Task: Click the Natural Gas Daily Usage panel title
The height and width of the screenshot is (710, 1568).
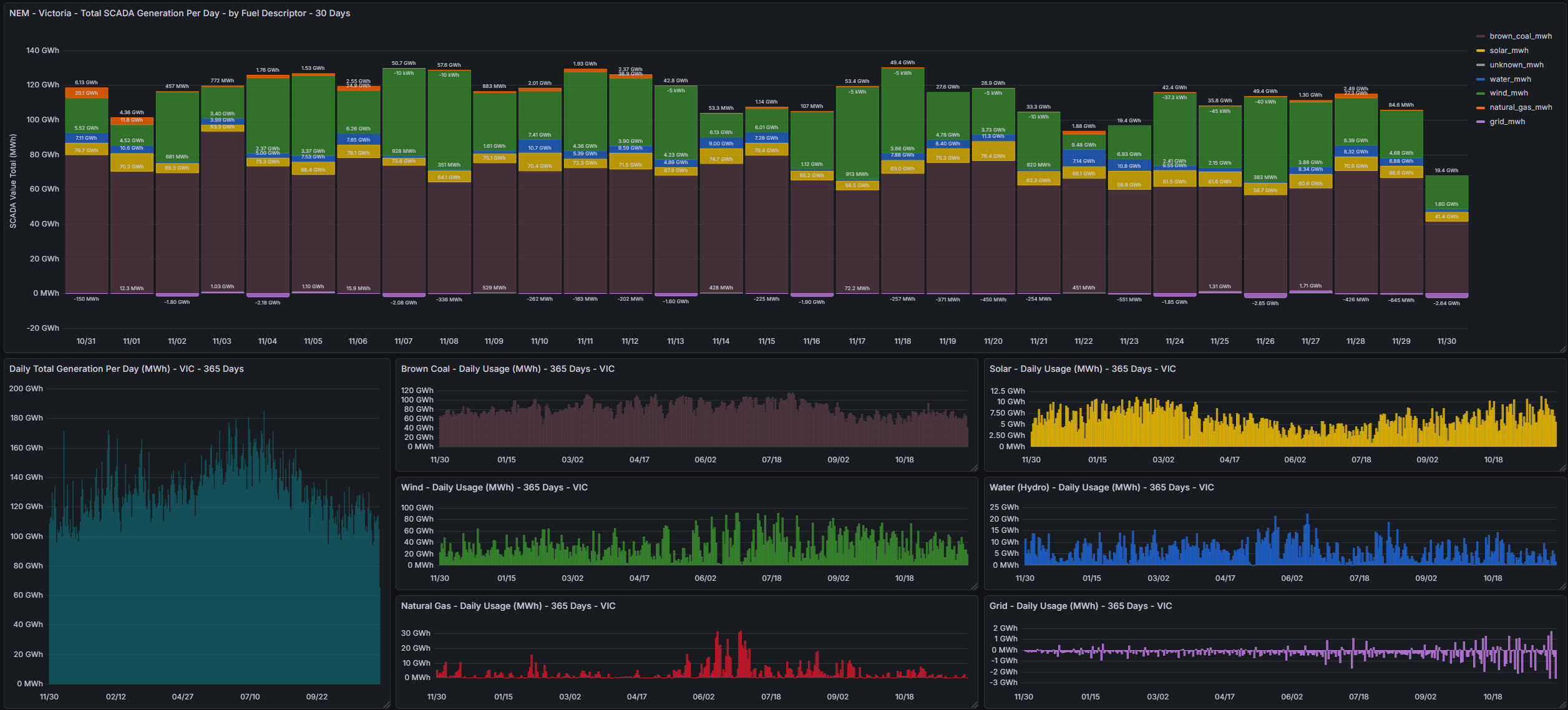Action: point(508,606)
